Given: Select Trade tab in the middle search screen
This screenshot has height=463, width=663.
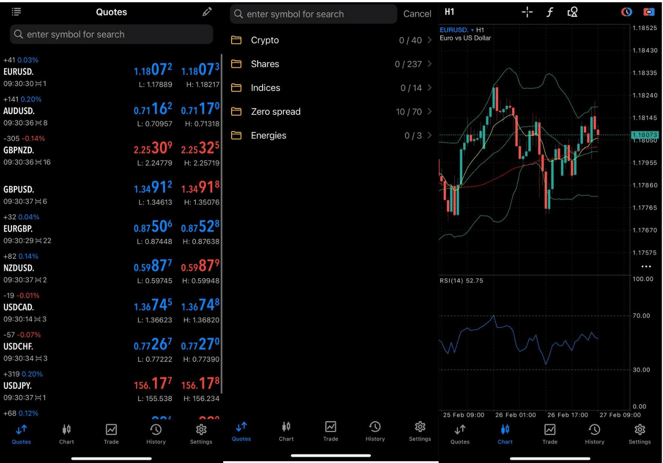Looking at the screenshot, I should [x=331, y=431].
